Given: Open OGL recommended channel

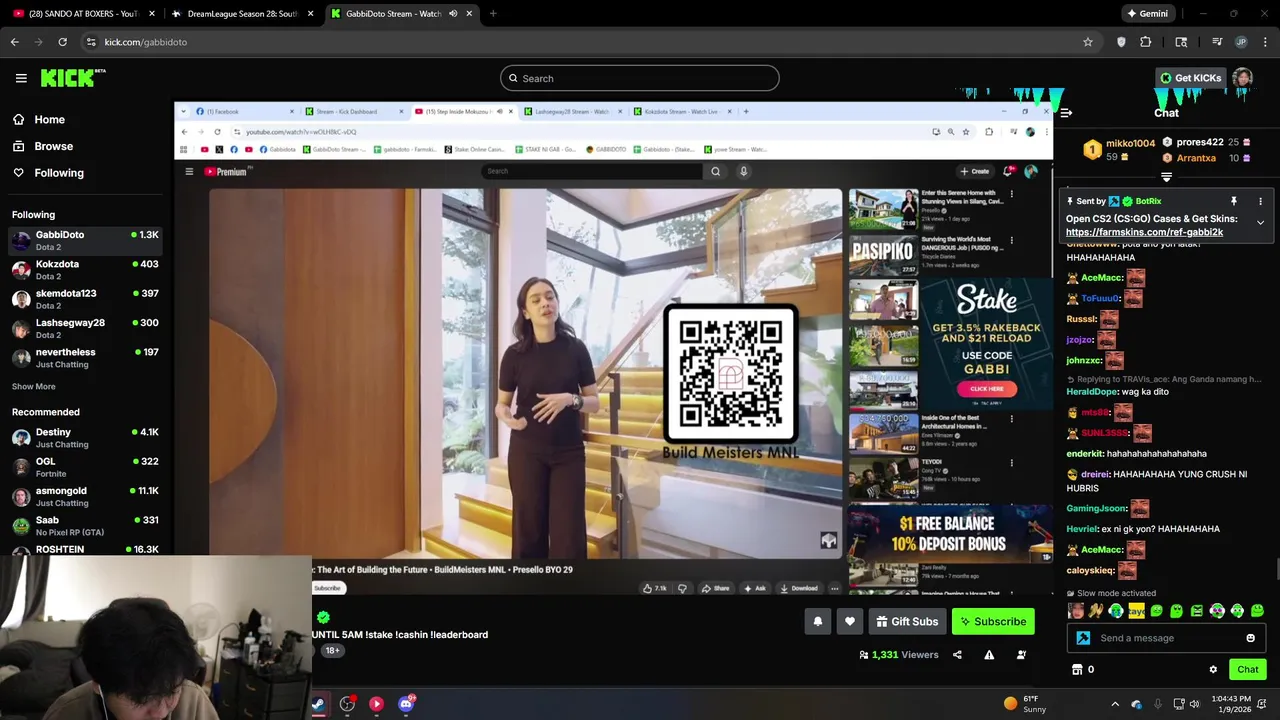Looking at the screenshot, I should [x=85, y=467].
